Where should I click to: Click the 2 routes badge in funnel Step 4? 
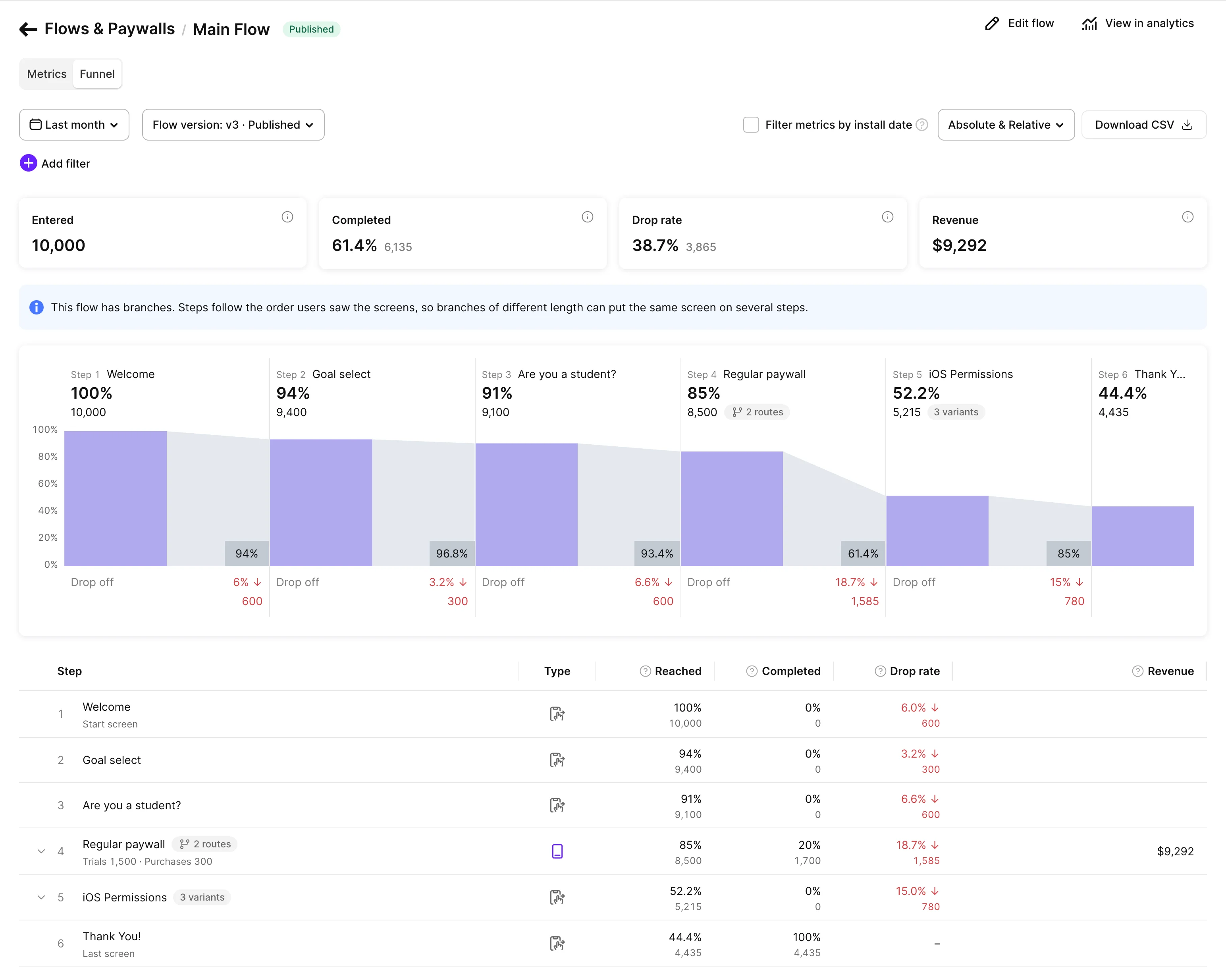[x=758, y=412]
